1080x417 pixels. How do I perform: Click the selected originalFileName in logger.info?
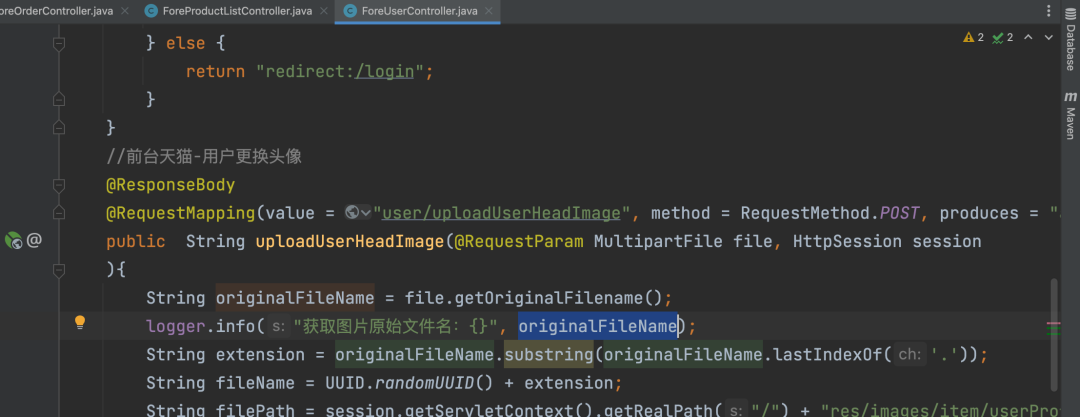tap(597, 326)
